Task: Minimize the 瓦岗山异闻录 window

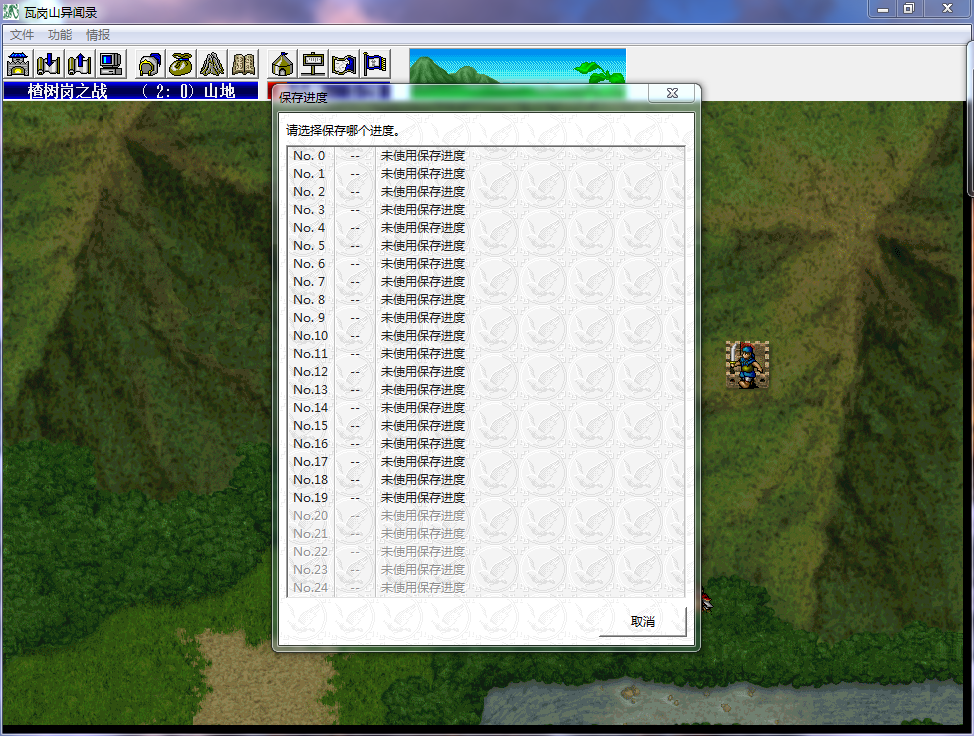Action: 882,9
